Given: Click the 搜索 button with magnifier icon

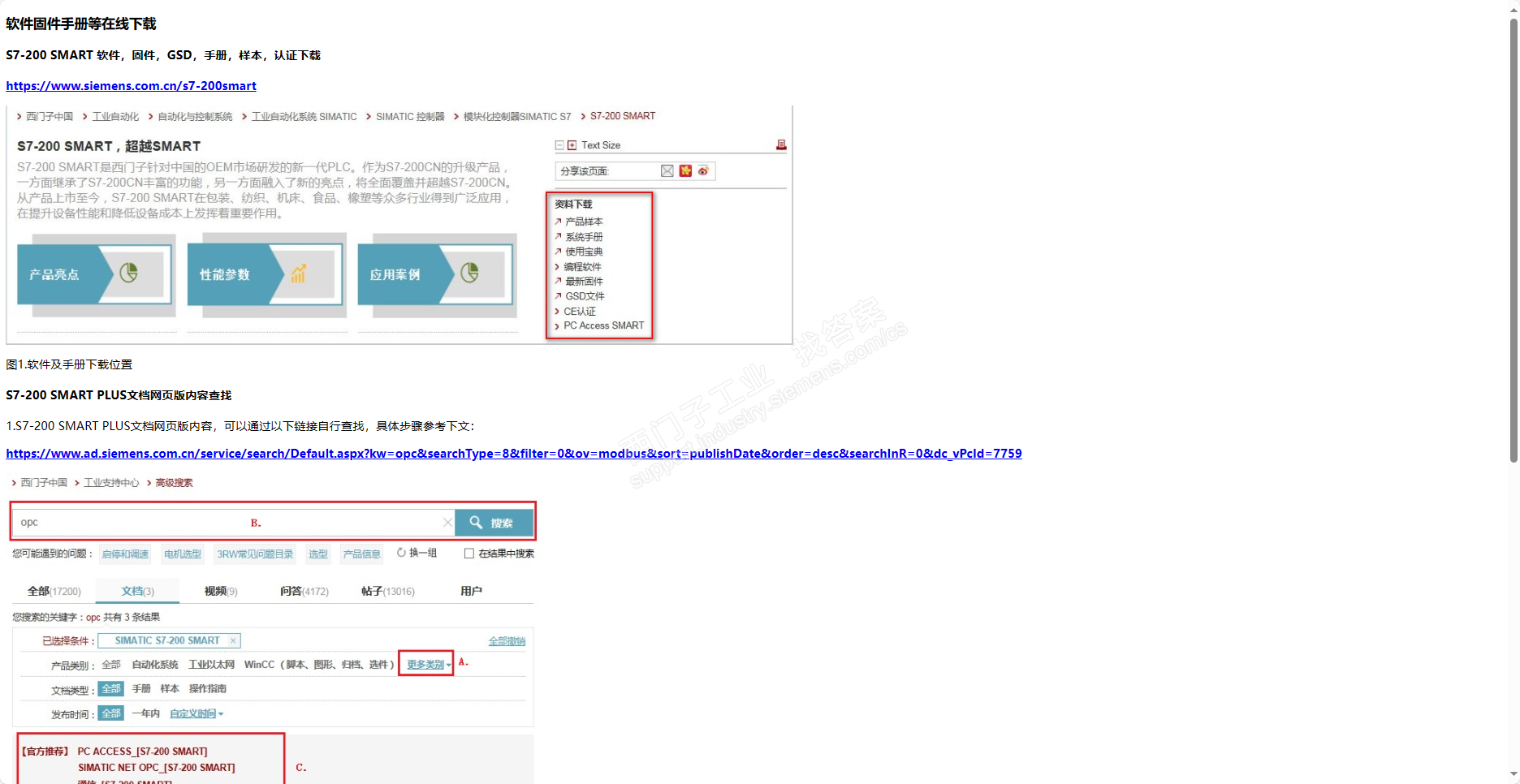Looking at the screenshot, I should coord(494,523).
